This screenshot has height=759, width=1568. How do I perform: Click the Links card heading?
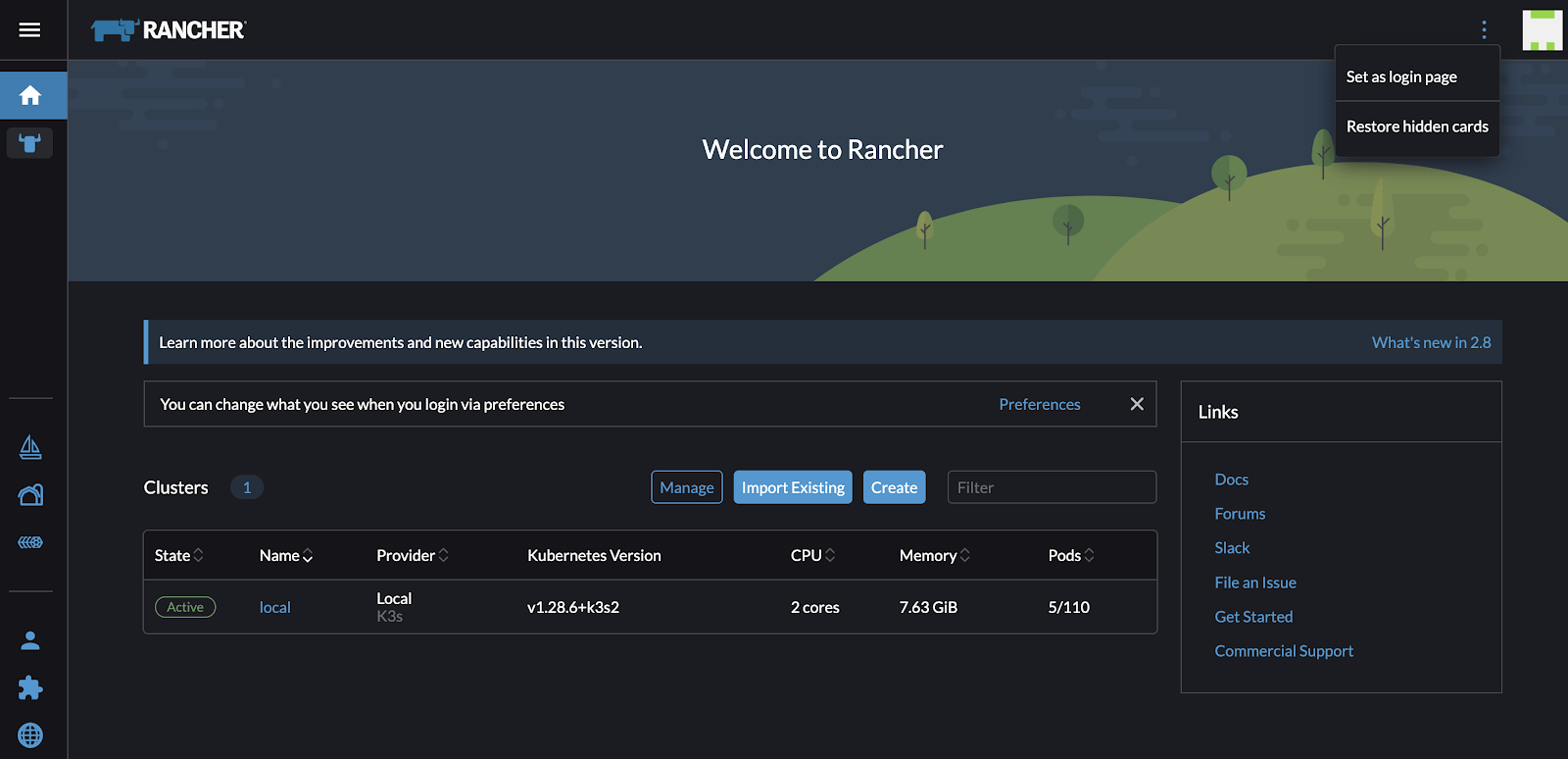point(1218,412)
